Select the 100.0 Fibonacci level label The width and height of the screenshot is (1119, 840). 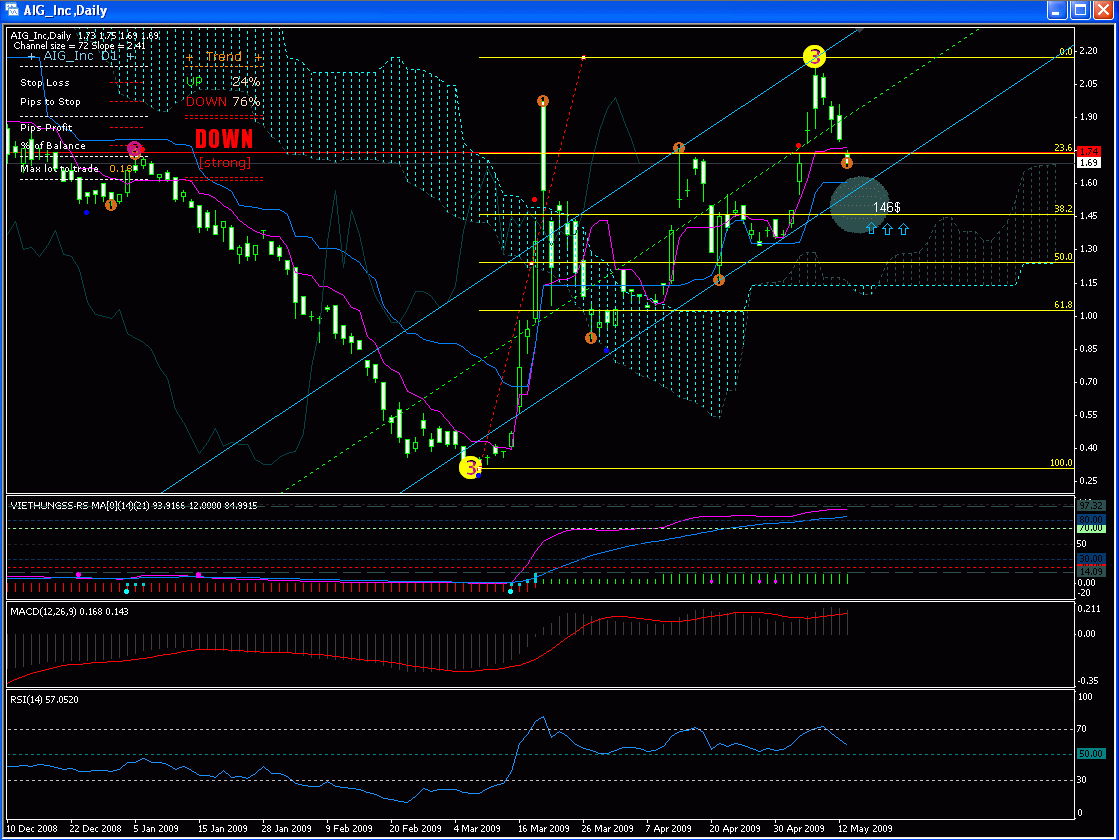[1061, 462]
